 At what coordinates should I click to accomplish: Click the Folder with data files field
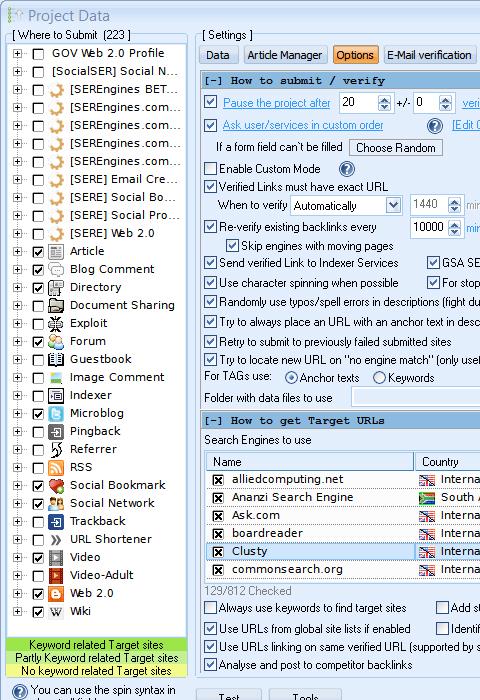click(416, 397)
